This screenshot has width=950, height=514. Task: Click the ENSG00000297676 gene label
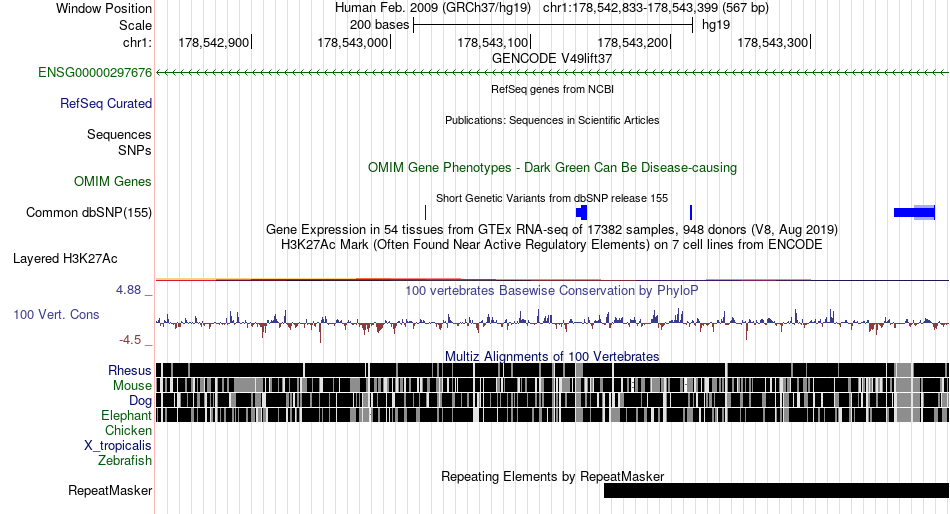[95, 73]
